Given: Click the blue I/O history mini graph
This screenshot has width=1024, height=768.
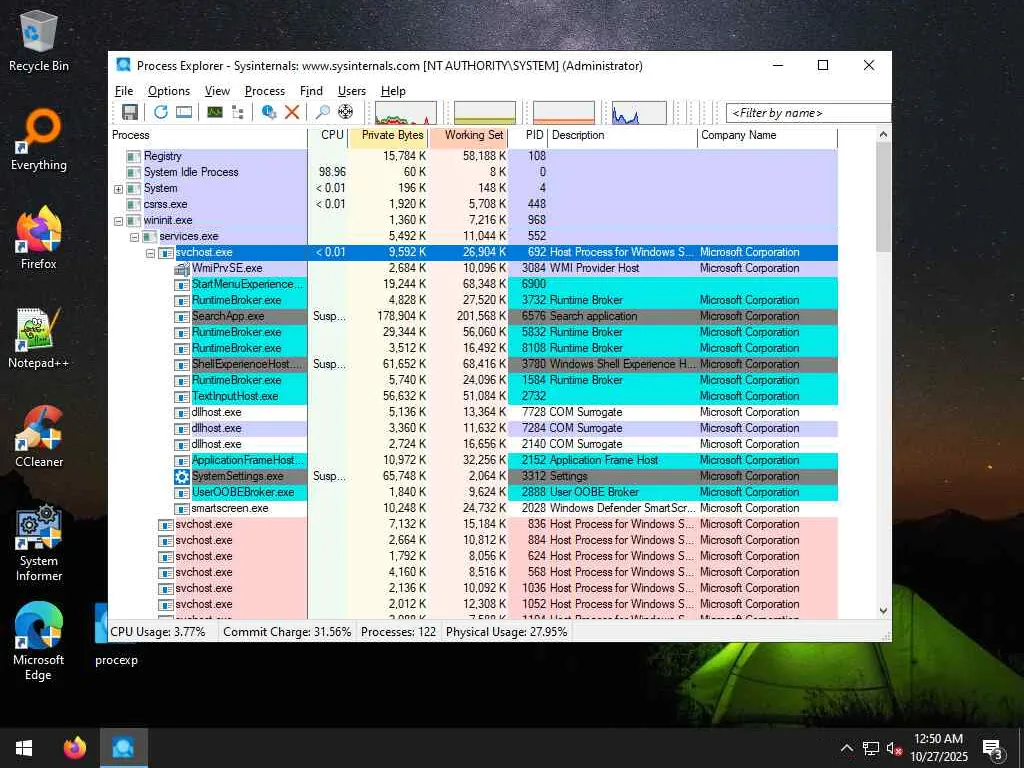Looking at the screenshot, I should pyautogui.click(x=639, y=112).
